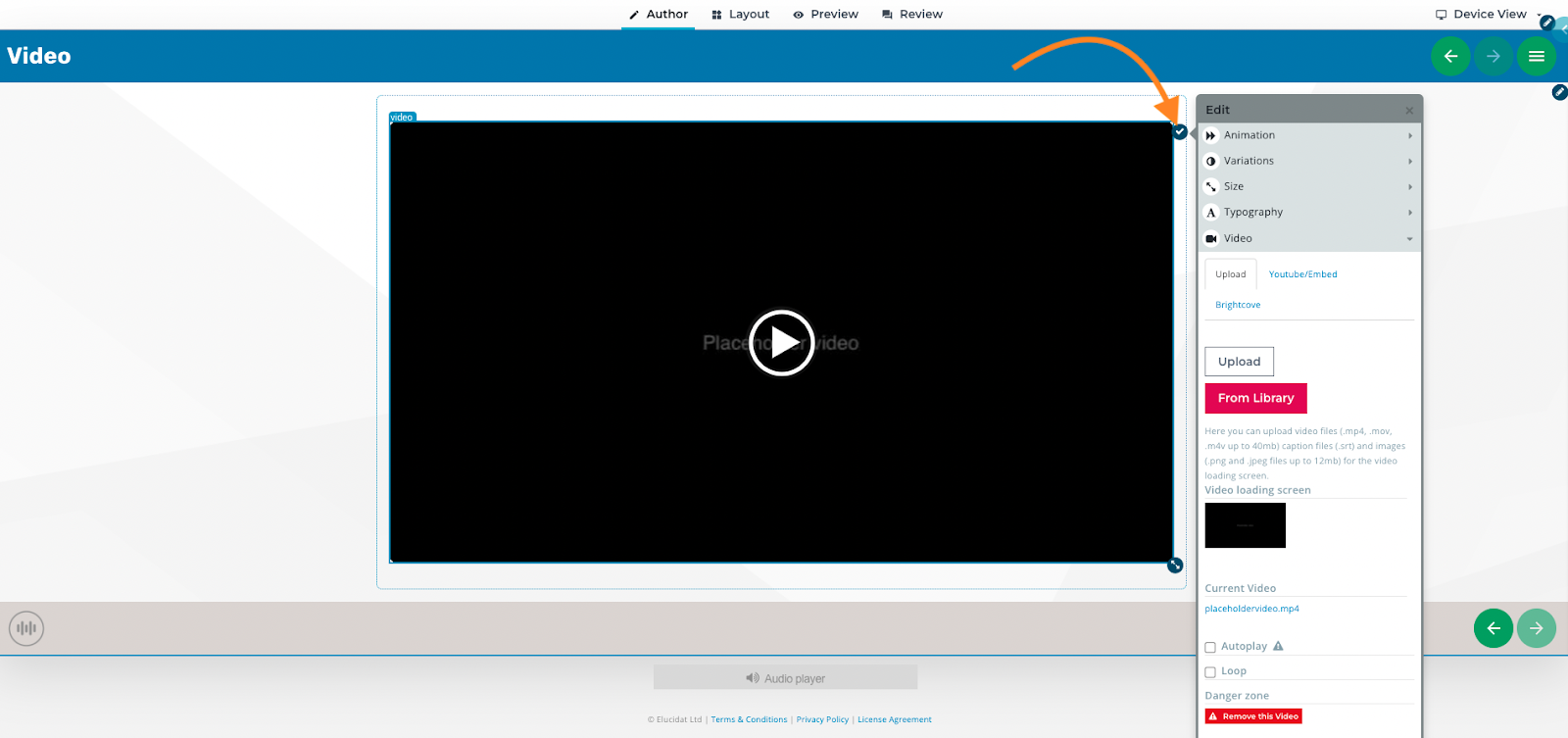Enable the Autoplay checkbox
Screen dimensions: 1568x738
click(1210, 647)
